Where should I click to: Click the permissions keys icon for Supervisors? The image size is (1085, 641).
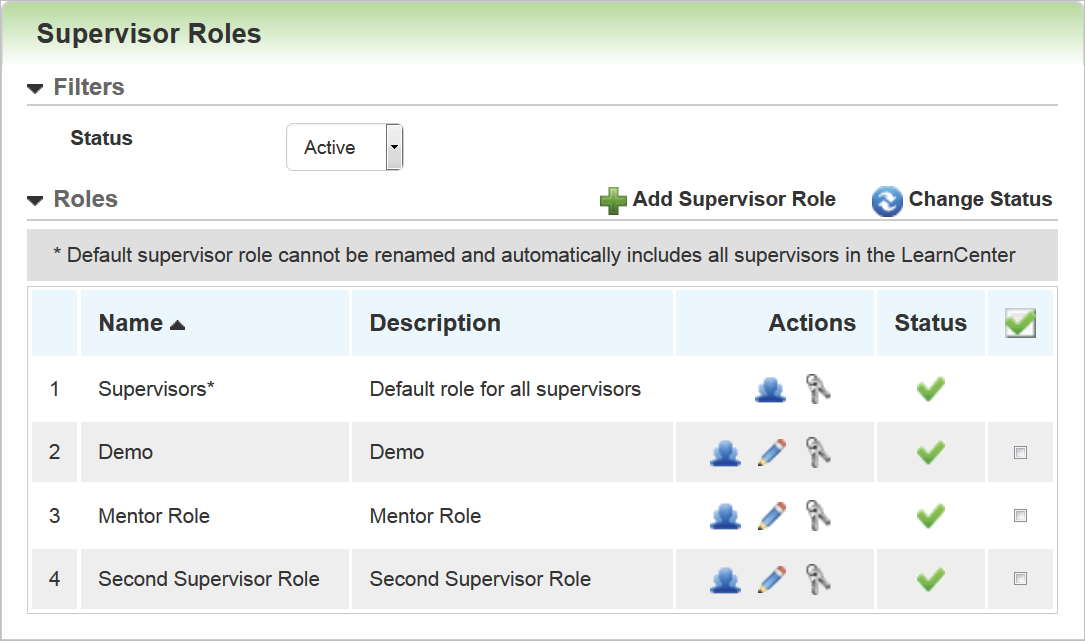(819, 389)
